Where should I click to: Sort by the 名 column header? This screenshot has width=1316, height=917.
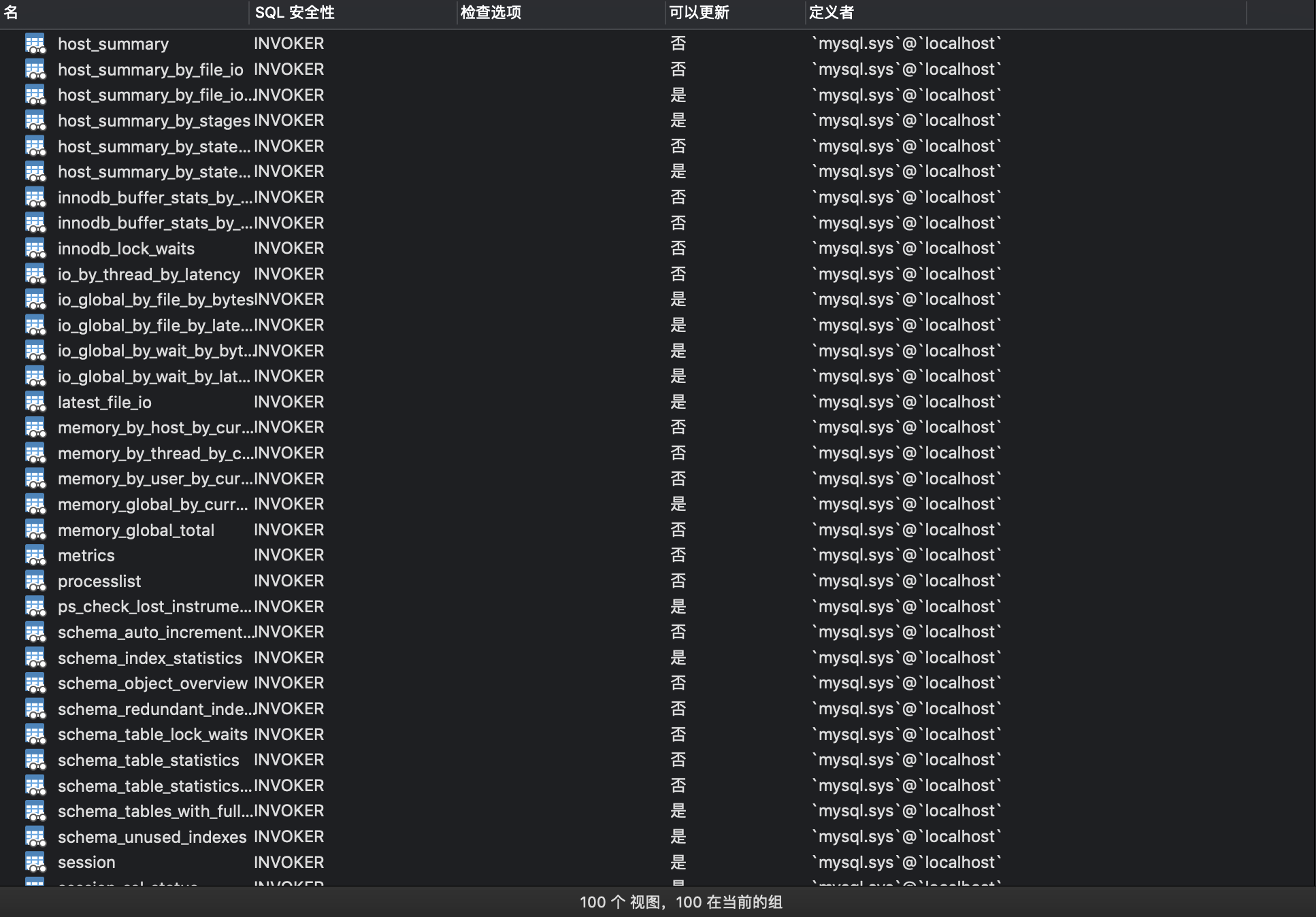[11, 12]
